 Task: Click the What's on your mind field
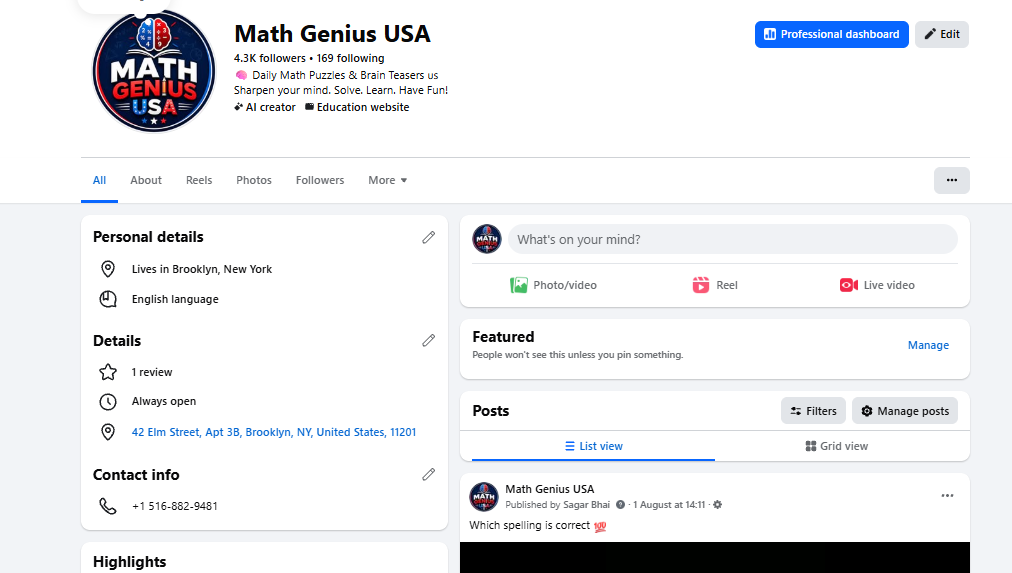point(733,239)
